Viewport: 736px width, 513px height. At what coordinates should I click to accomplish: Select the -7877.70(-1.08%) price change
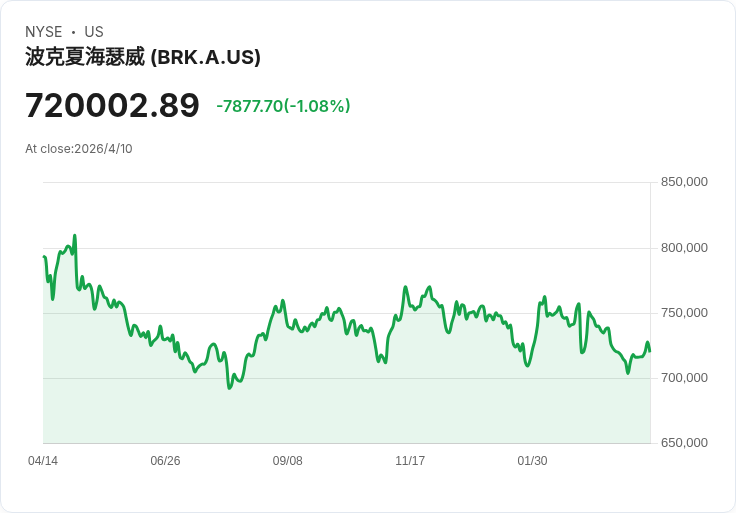coord(283,106)
